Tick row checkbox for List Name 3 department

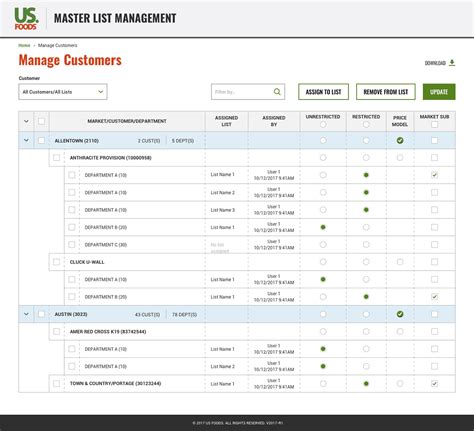point(72,210)
